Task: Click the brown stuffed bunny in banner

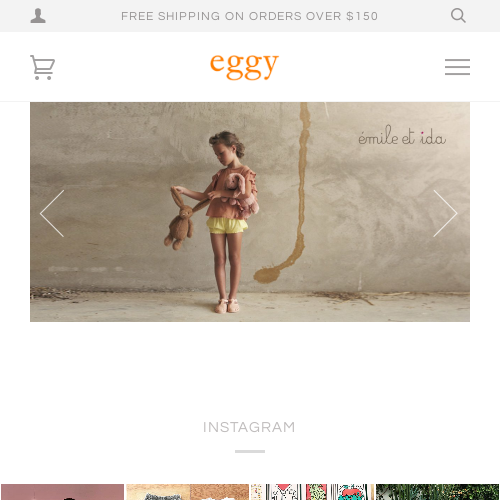Action: tap(181, 220)
